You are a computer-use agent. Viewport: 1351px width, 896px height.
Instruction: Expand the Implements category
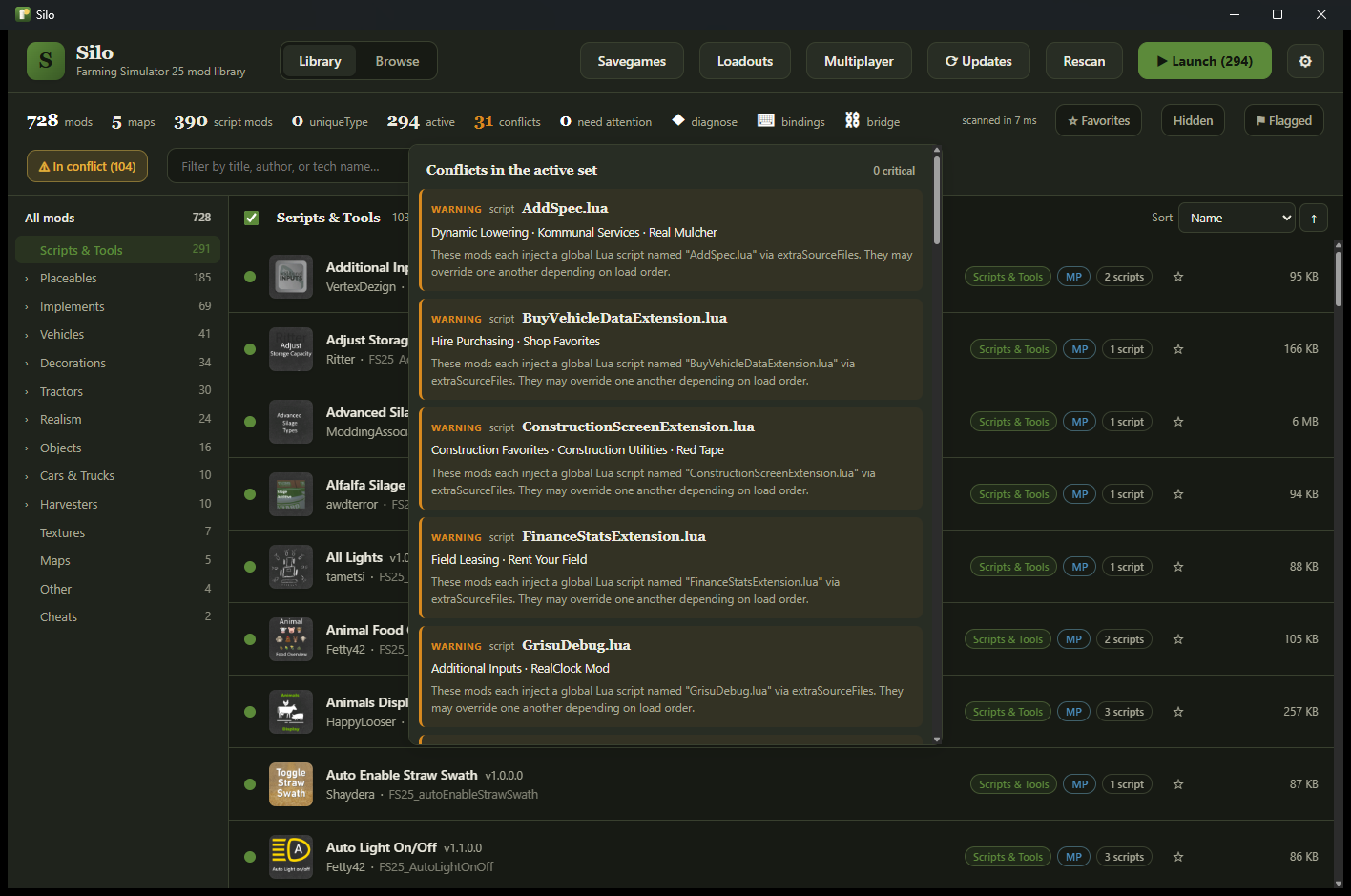(x=27, y=307)
